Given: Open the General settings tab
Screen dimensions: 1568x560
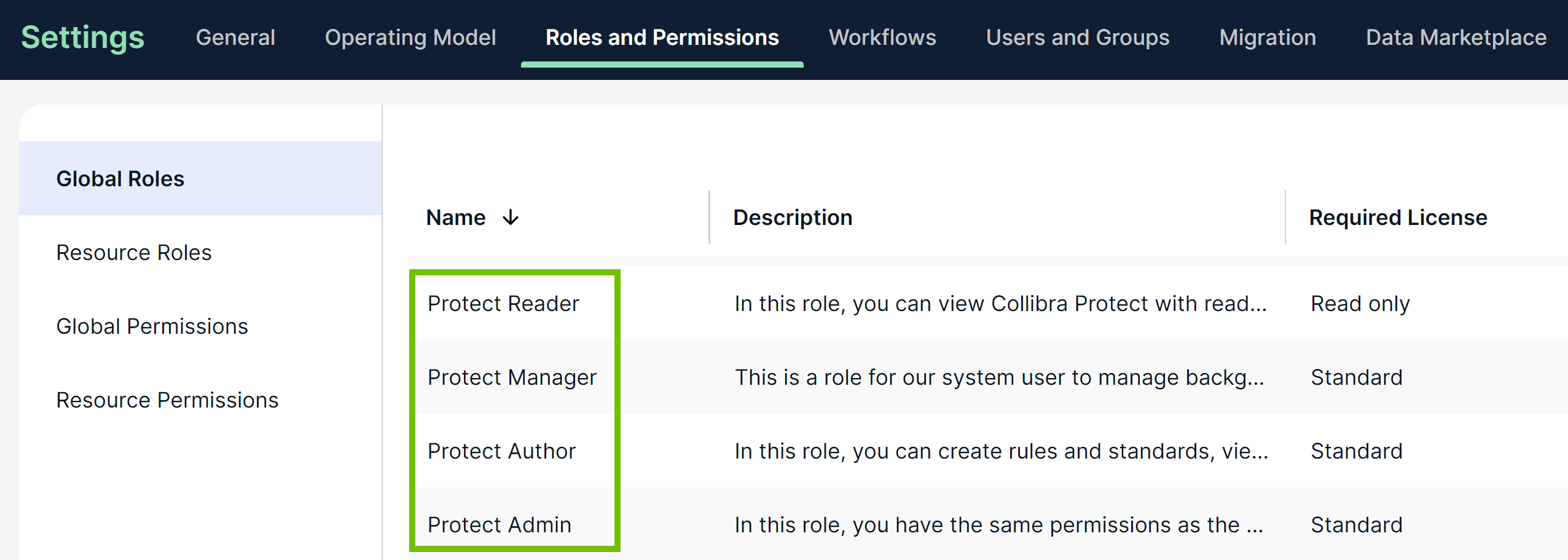Looking at the screenshot, I should tap(235, 37).
